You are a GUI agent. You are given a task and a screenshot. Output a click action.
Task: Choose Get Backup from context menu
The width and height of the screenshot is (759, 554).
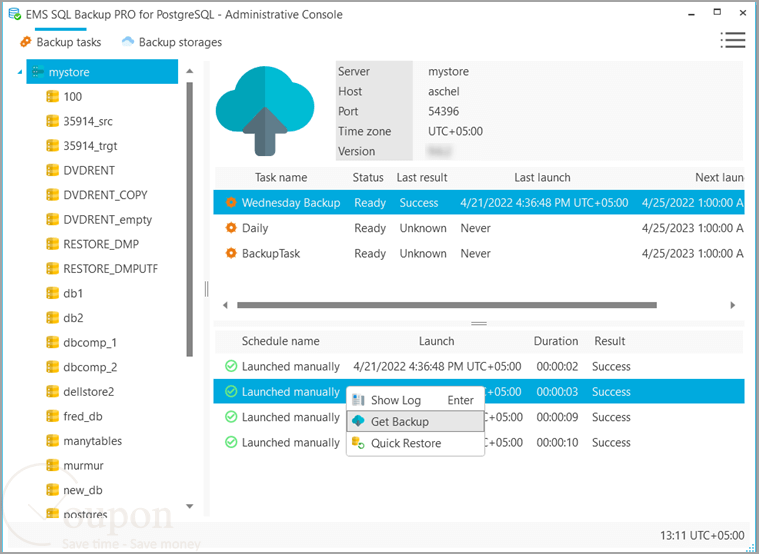pos(415,421)
